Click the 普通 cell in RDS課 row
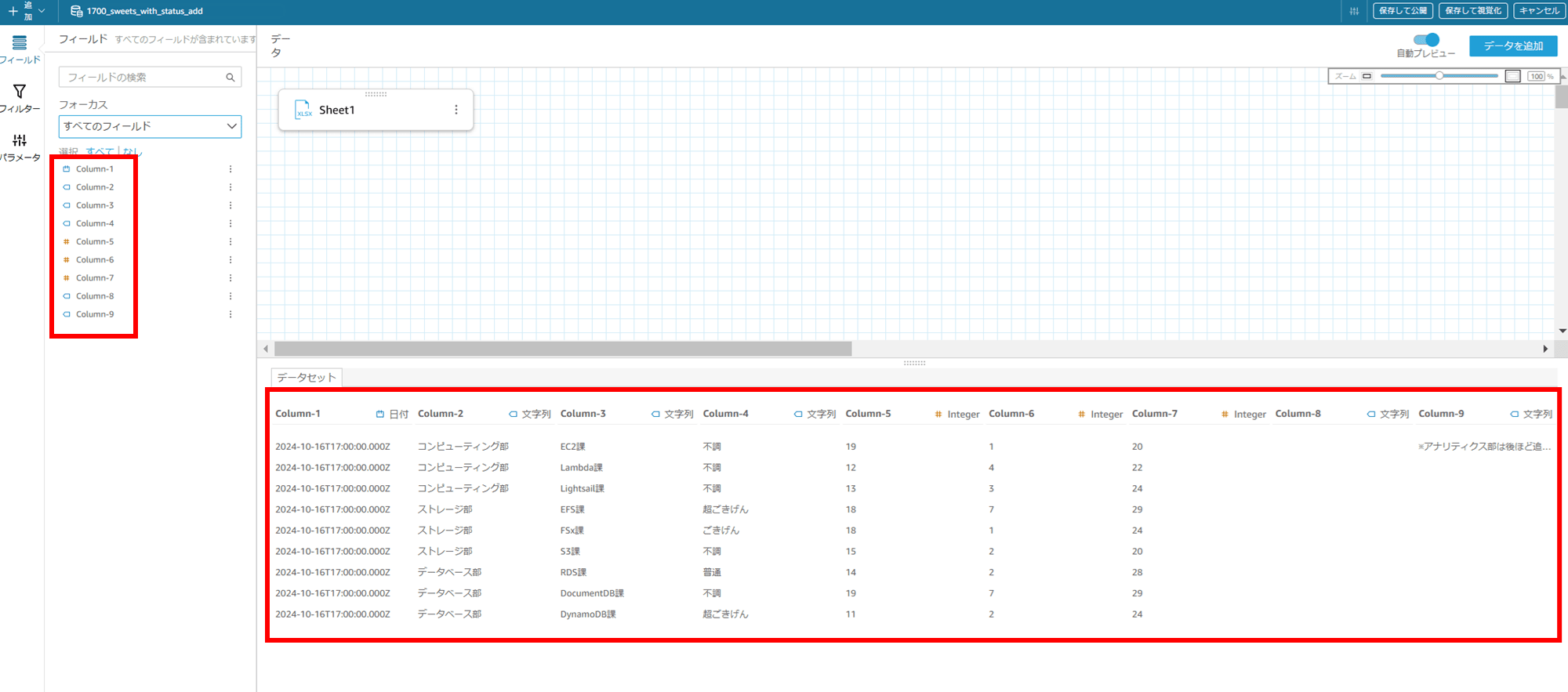Viewport: 1568px width, 692px height. [712, 573]
